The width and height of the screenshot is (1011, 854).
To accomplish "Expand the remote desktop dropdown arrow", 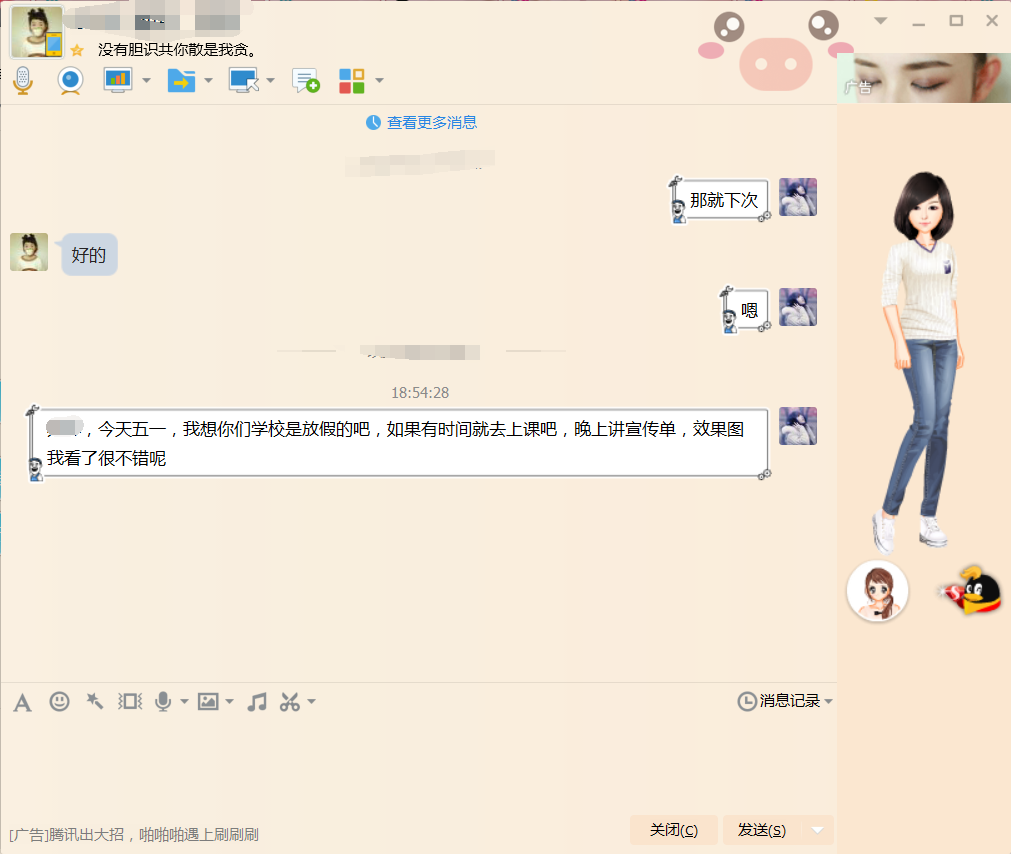I will point(270,81).
